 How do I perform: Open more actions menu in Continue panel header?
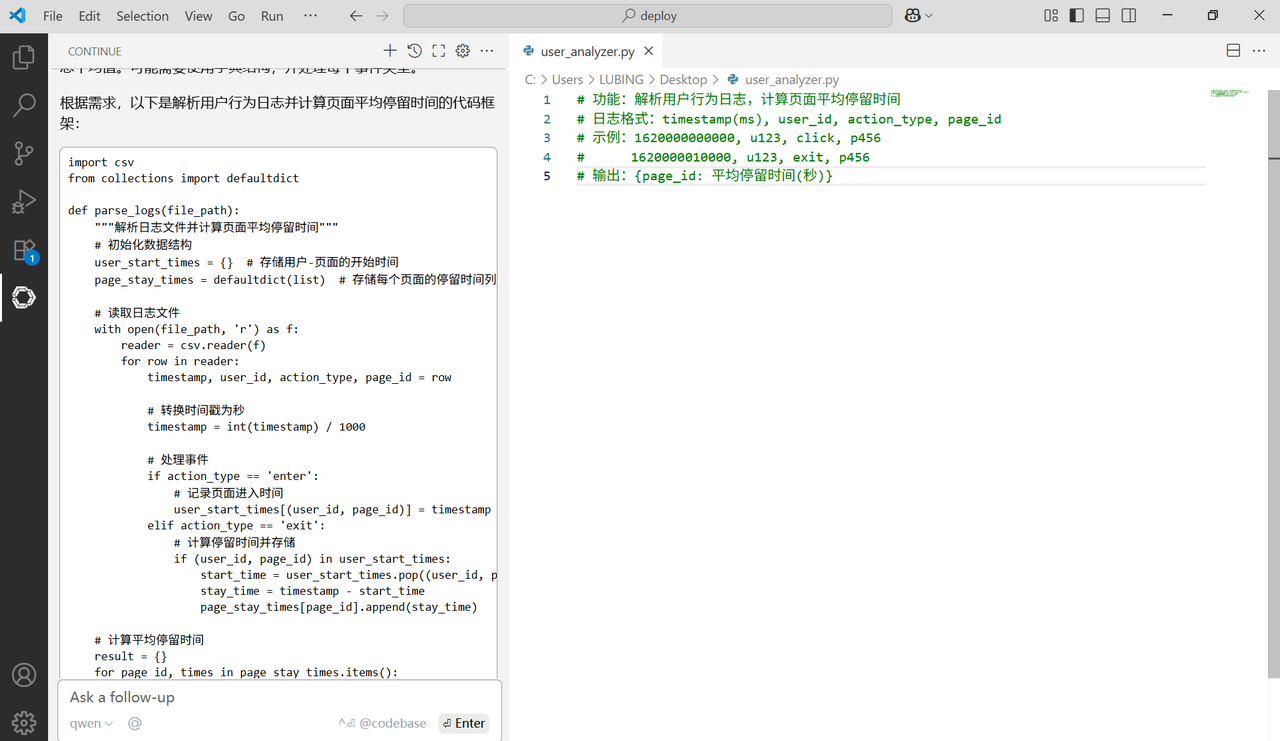(x=487, y=50)
